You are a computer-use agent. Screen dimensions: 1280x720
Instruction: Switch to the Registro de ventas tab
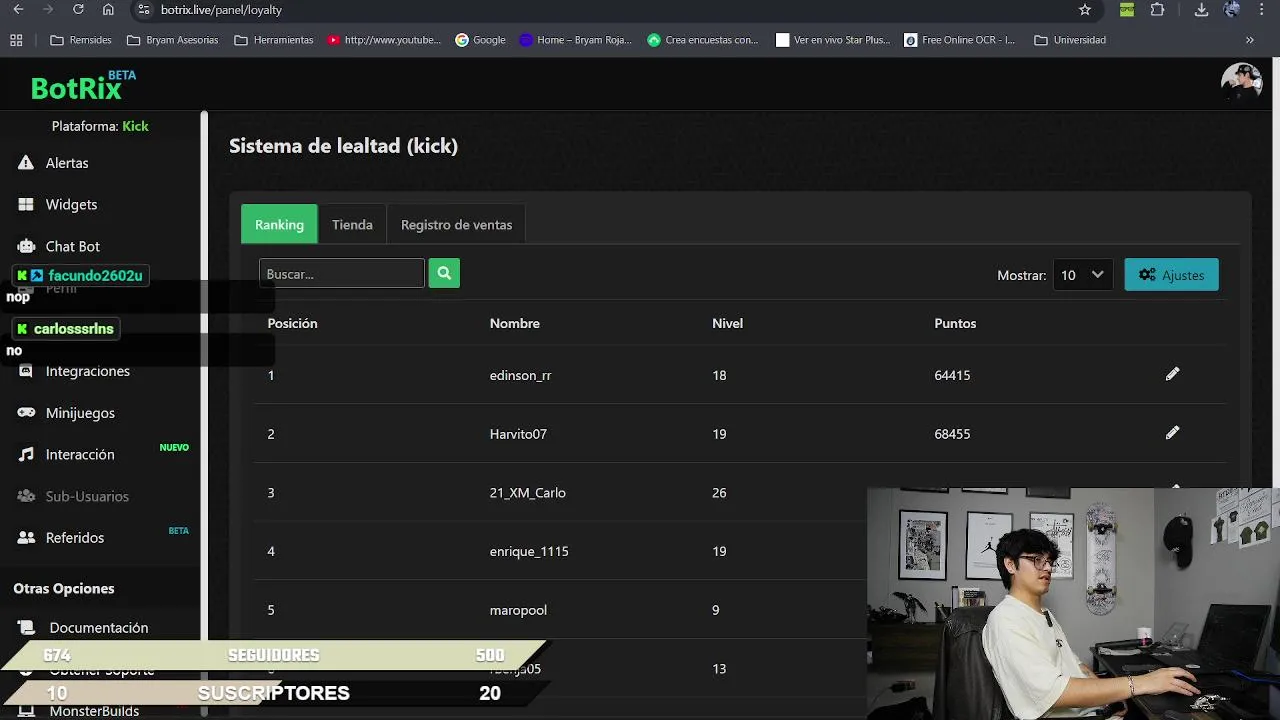click(456, 224)
